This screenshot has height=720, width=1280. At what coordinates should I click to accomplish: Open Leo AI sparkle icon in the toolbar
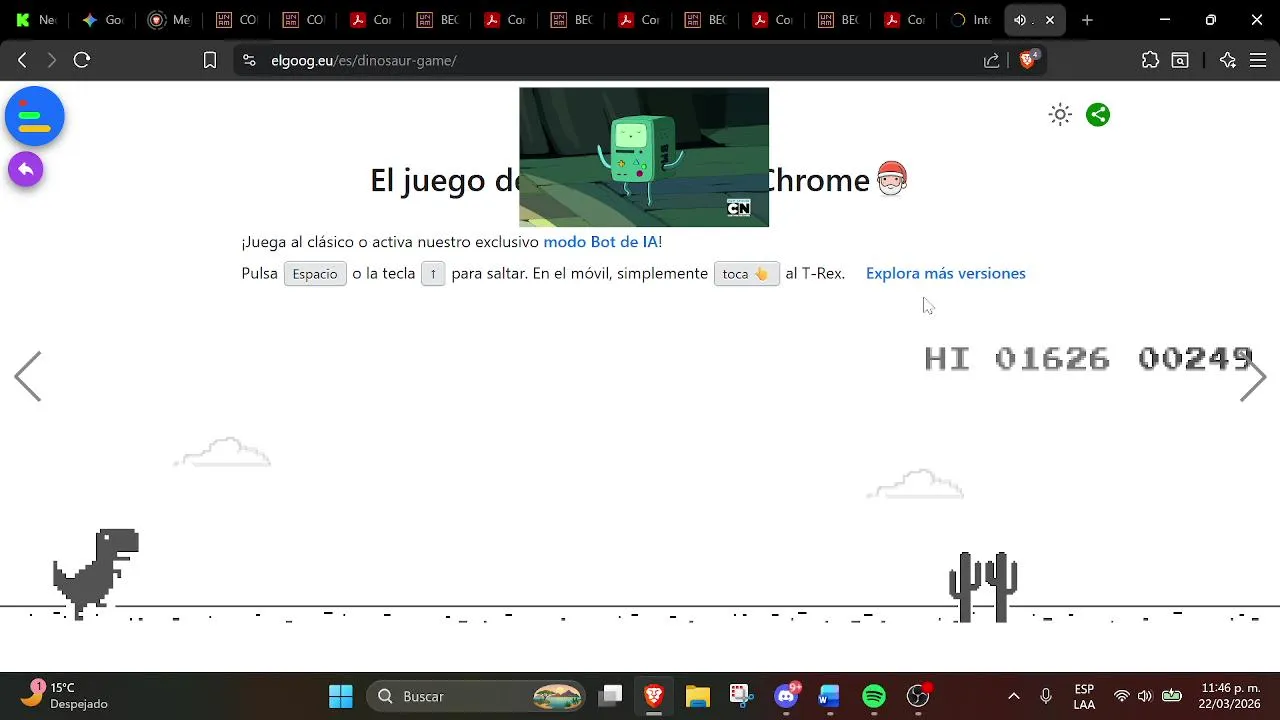[x=1228, y=60]
